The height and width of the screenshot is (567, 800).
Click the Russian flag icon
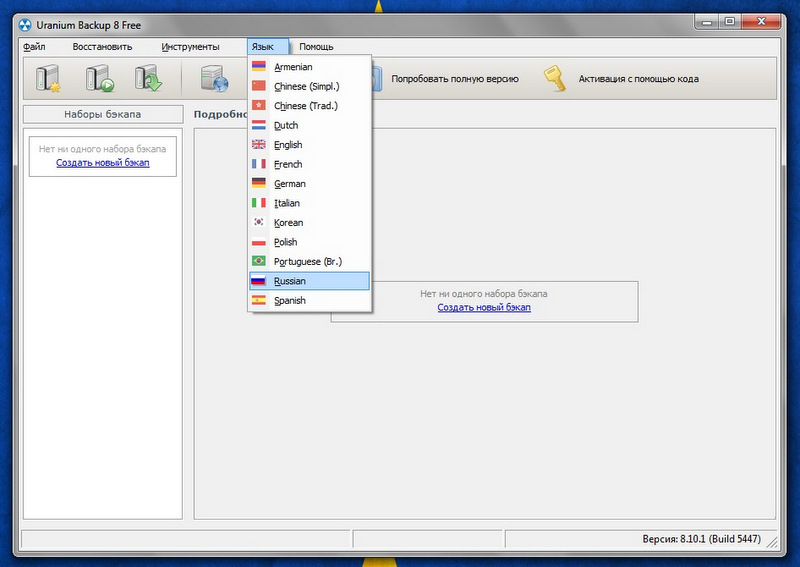[x=259, y=281]
